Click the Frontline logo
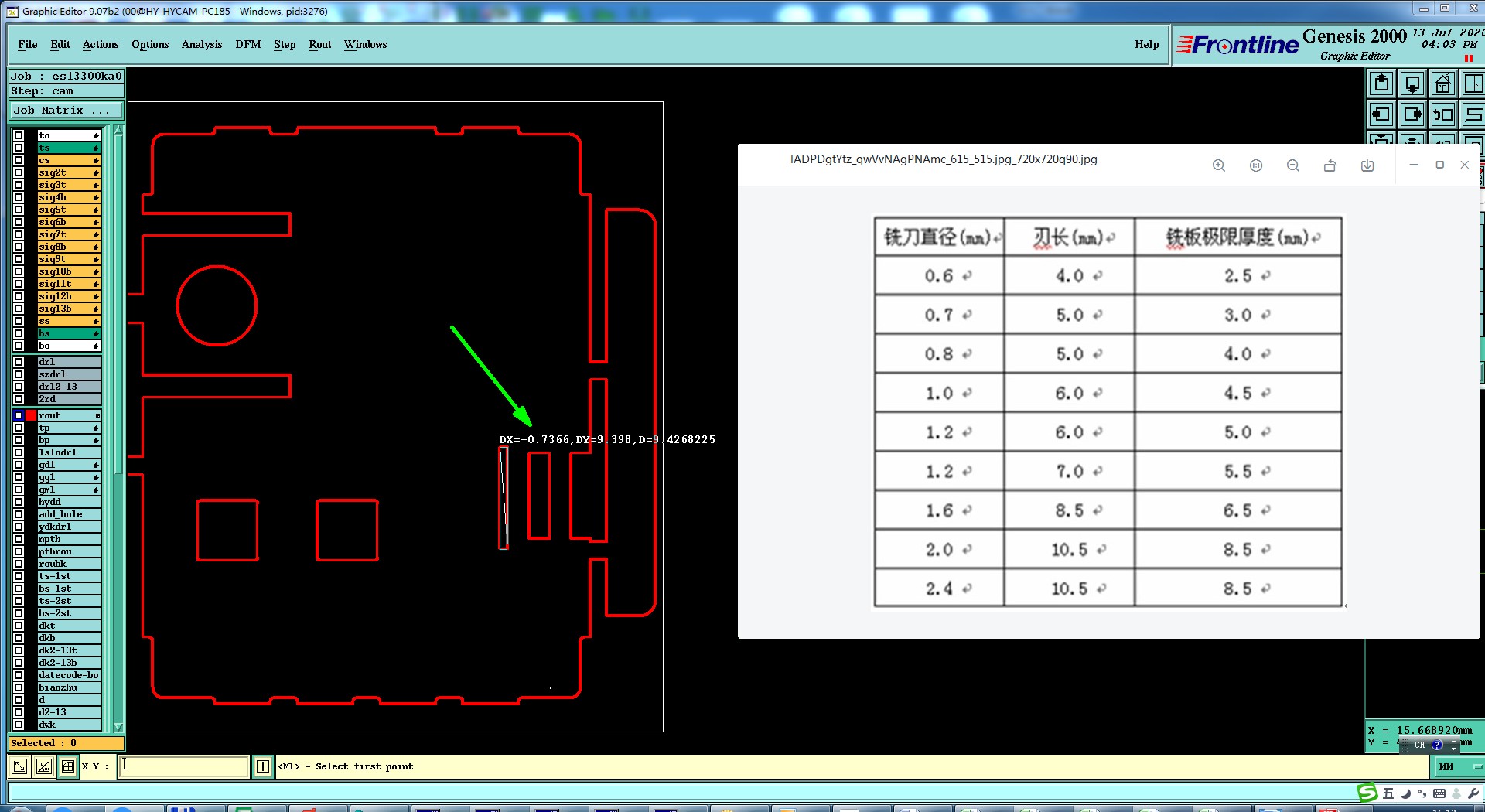Image resolution: width=1485 pixels, height=812 pixels. tap(1237, 45)
